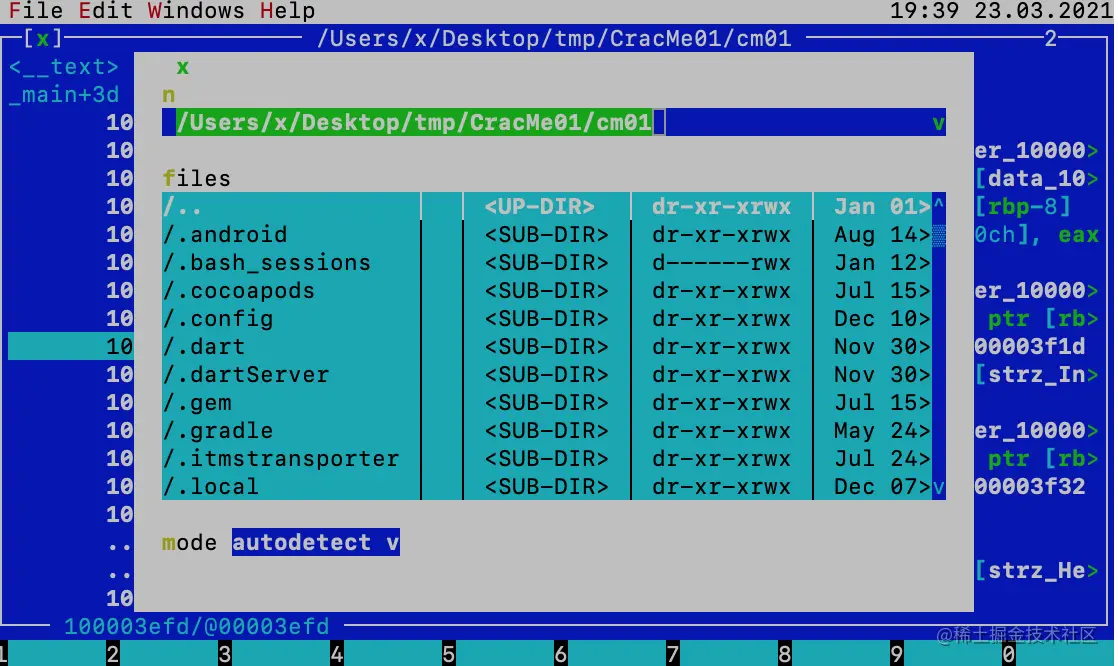Click function key 7 in the bottom bar
The image size is (1118, 666).
point(672,653)
